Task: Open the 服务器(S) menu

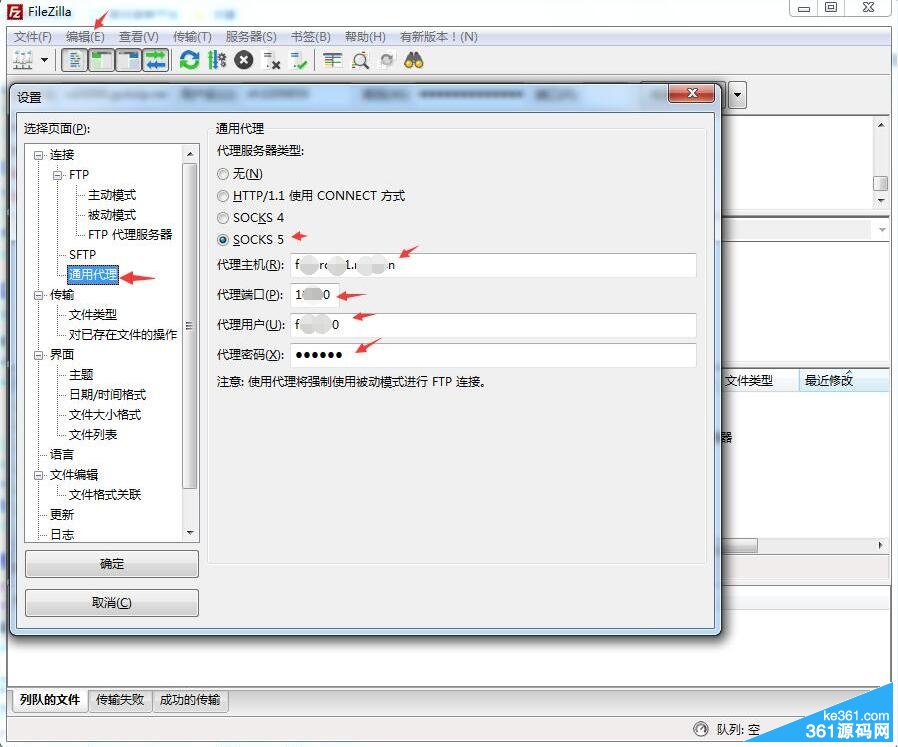Action: [x=251, y=37]
